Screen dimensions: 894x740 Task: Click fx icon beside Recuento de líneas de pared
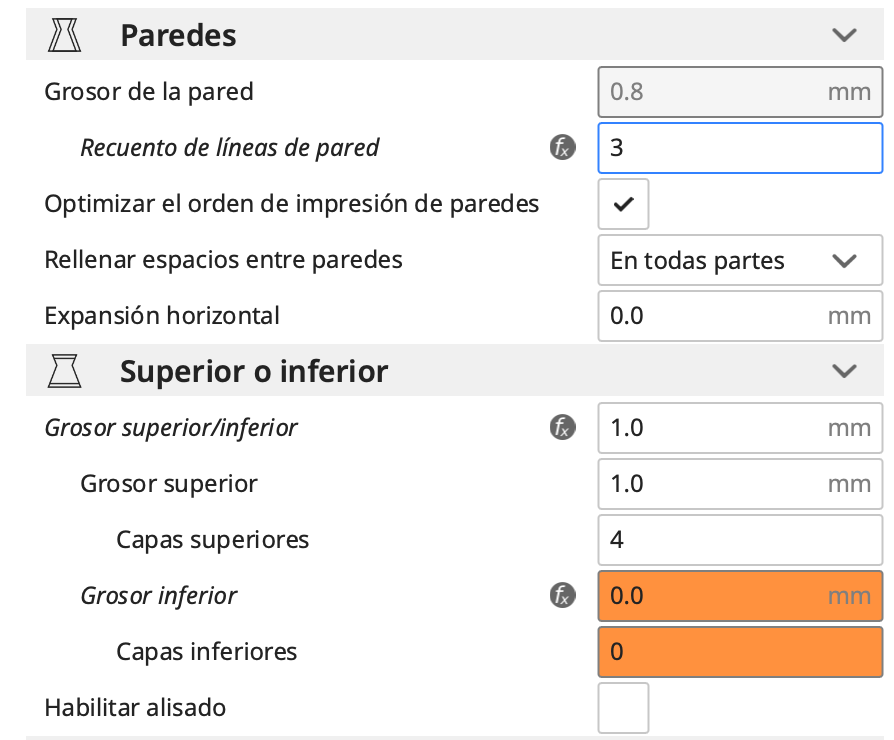click(563, 148)
